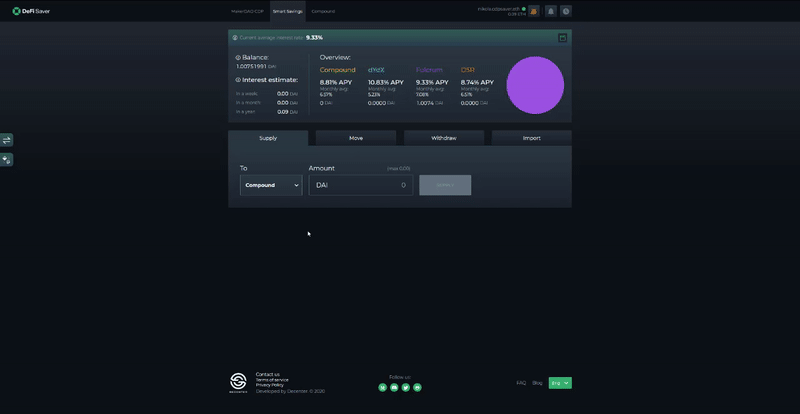
Task: Click the 1.0074 DAI Fulcrum balance
Action: pyautogui.click(x=429, y=103)
